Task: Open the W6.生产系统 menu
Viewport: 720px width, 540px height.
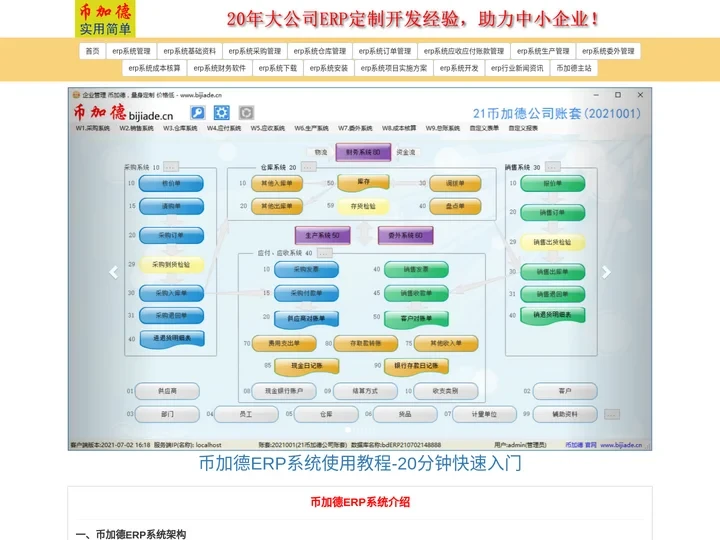Action: (311, 128)
